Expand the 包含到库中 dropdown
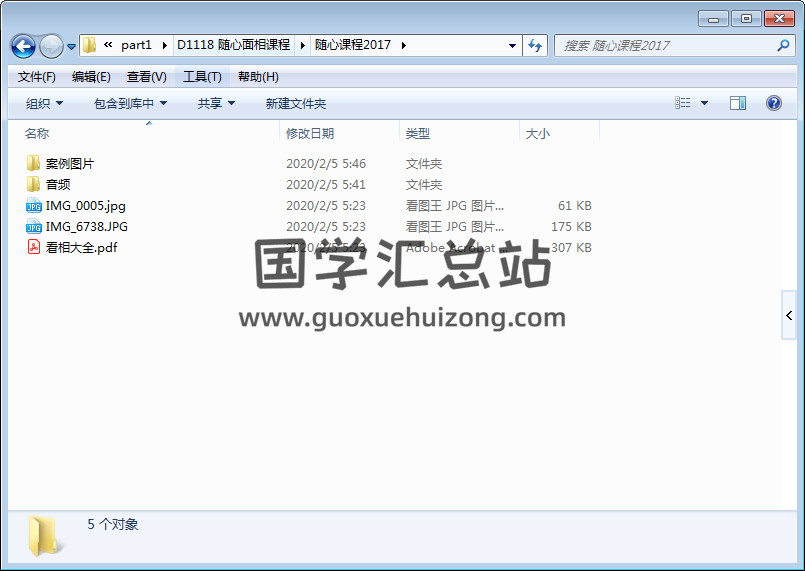The width and height of the screenshot is (805, 571). [x=130, y=103]
